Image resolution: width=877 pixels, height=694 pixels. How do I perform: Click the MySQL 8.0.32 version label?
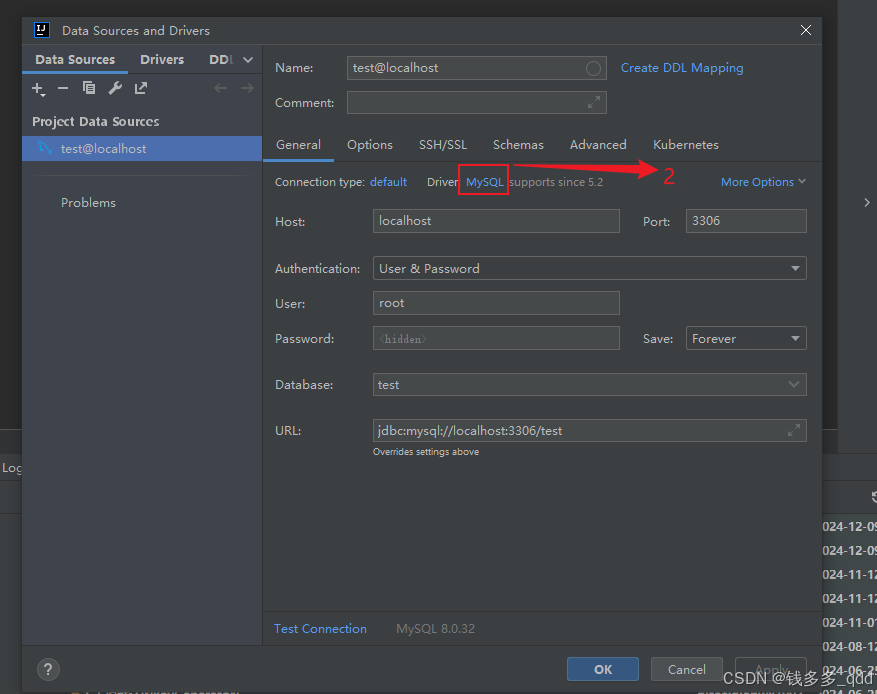click(x=435, y=629)
